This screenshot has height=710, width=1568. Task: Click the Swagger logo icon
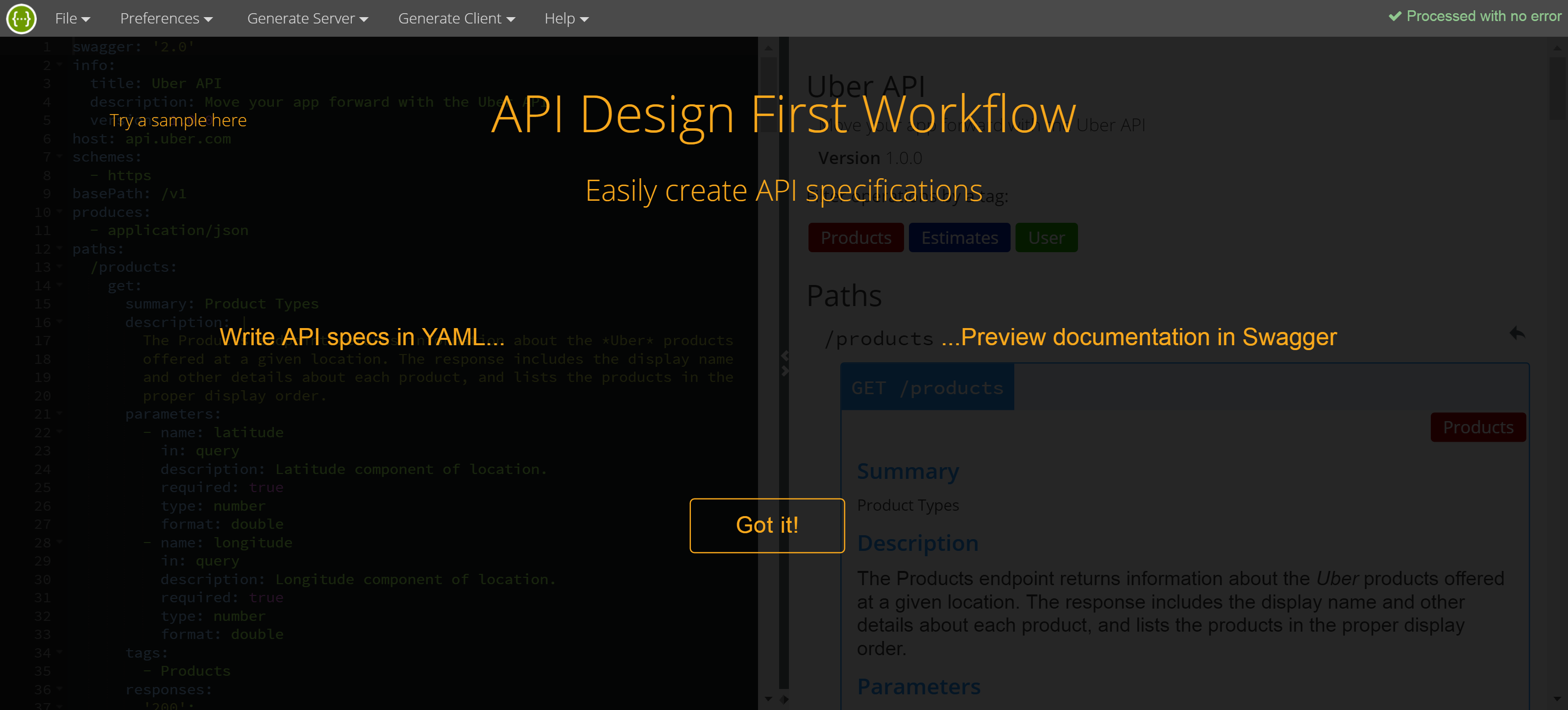tap(21, 19)
